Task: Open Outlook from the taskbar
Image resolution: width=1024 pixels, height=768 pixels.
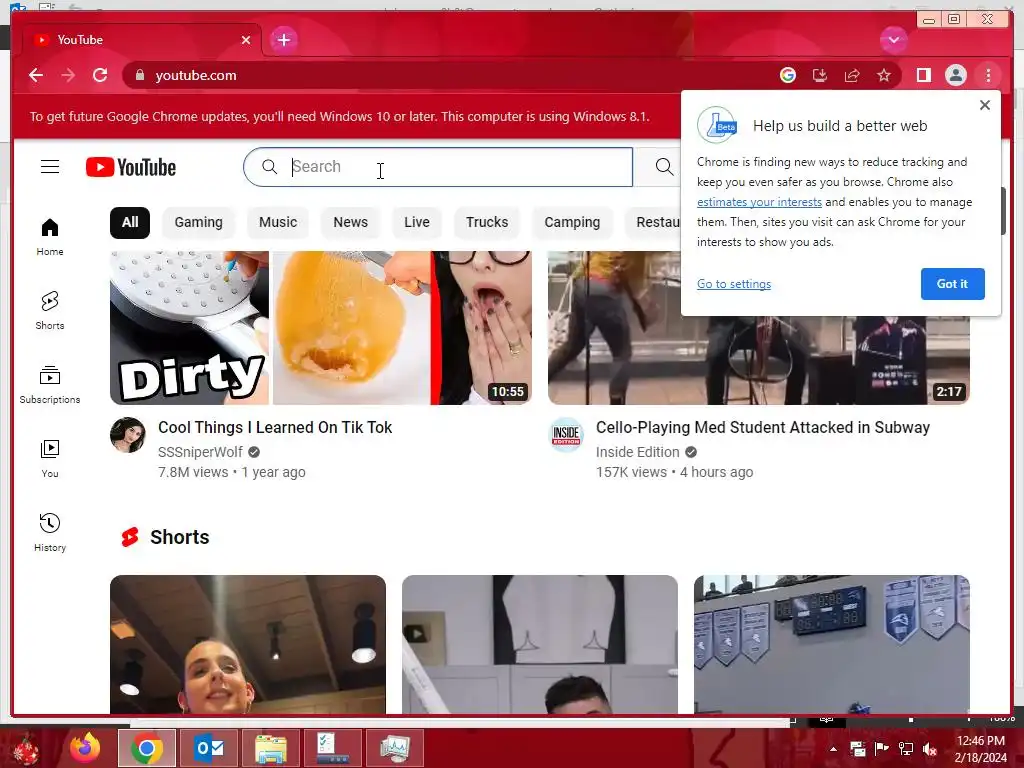Action: 209,748
